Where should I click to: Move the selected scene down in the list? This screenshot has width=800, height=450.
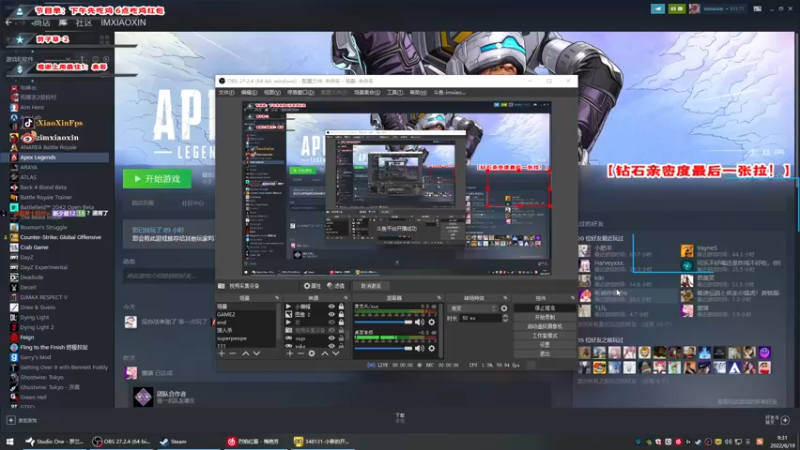click(257, 353)
